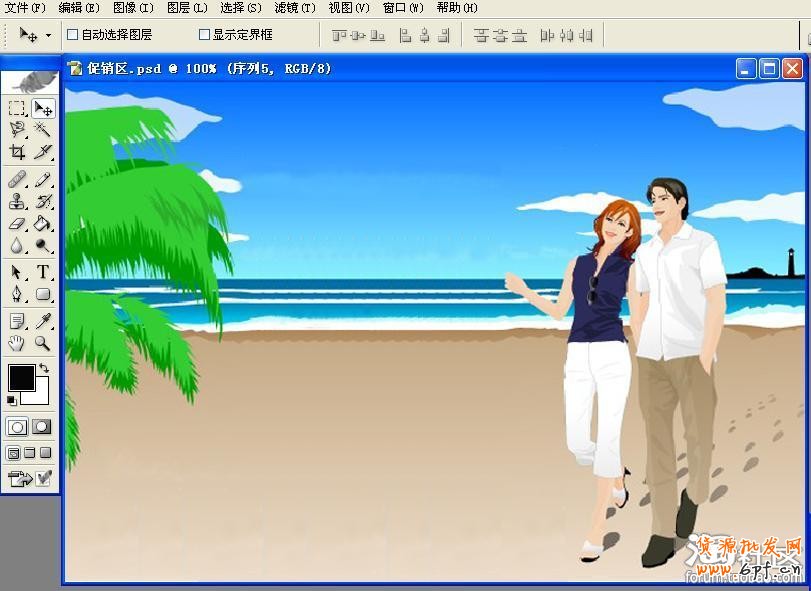Activate the Type tool
The height and width of the screenshot is (591, 811).
pos(43,272)
